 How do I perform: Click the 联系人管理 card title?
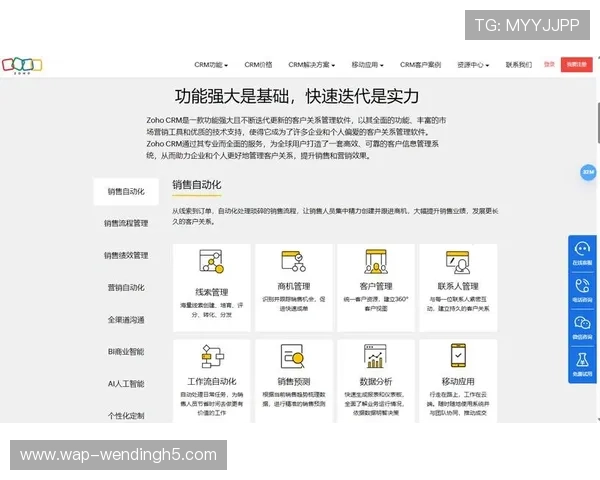tap(458, 286)
